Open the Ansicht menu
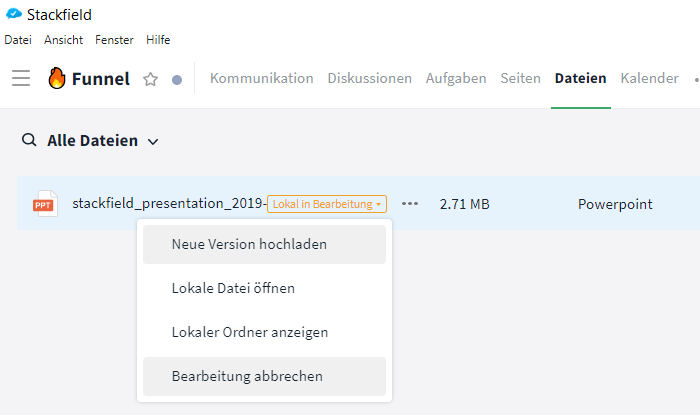This screenshot has height=415, width=700. 63,40
